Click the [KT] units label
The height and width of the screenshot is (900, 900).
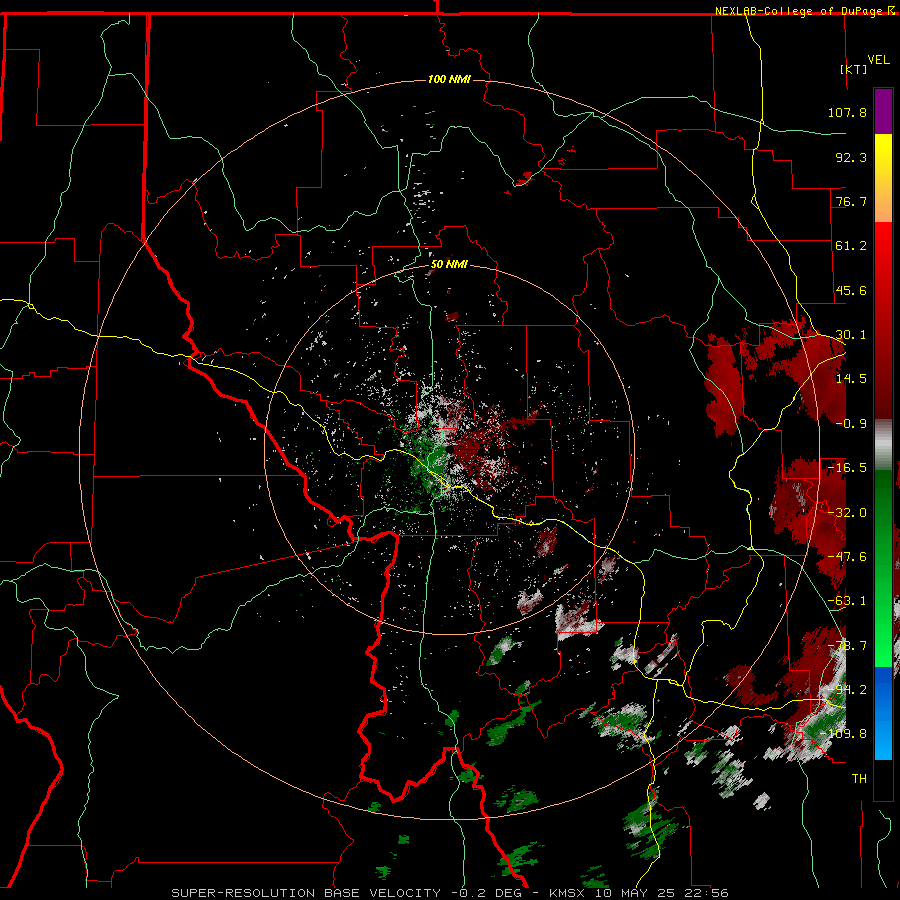coord(854,69)
